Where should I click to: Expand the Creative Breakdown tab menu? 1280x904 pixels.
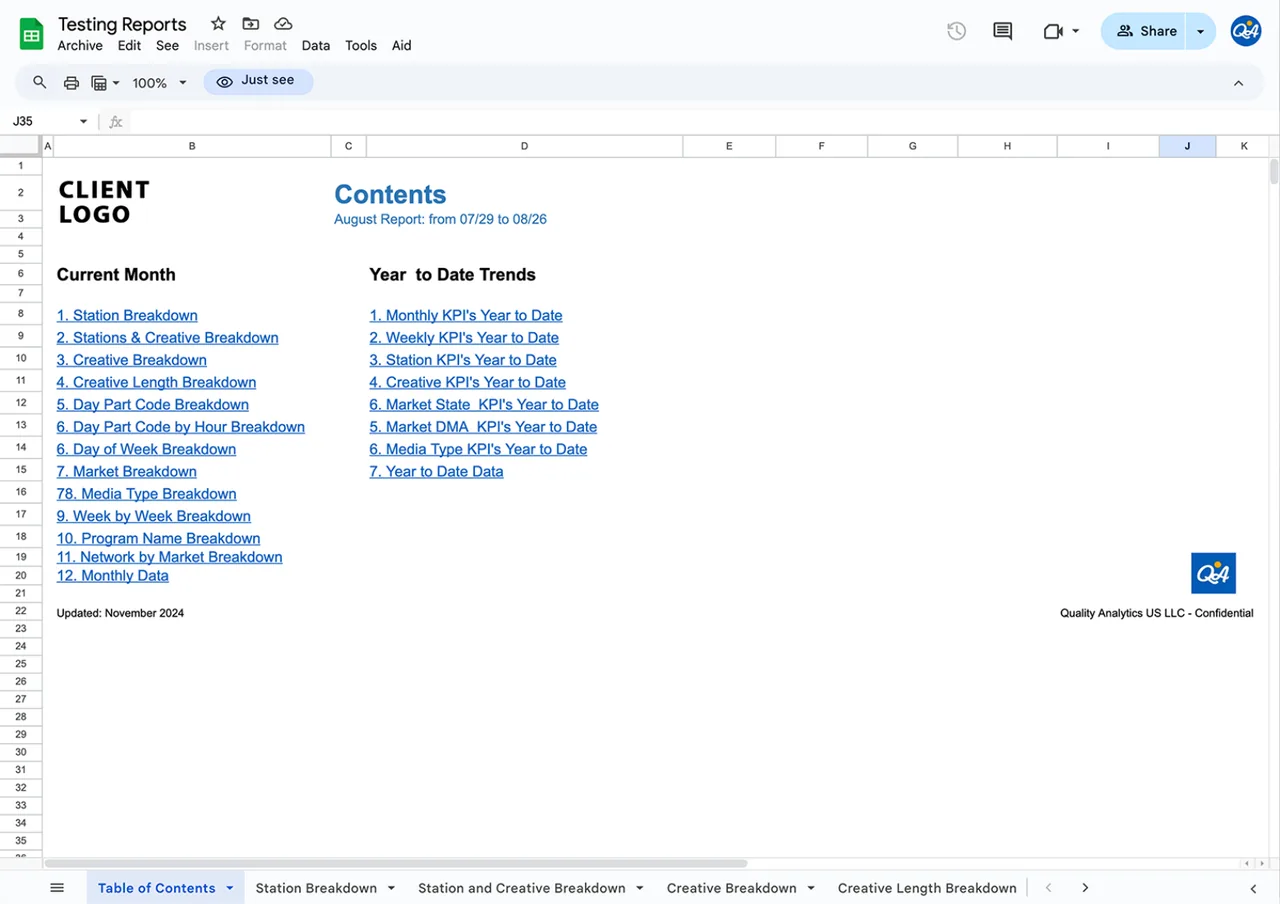click(811, 888)
